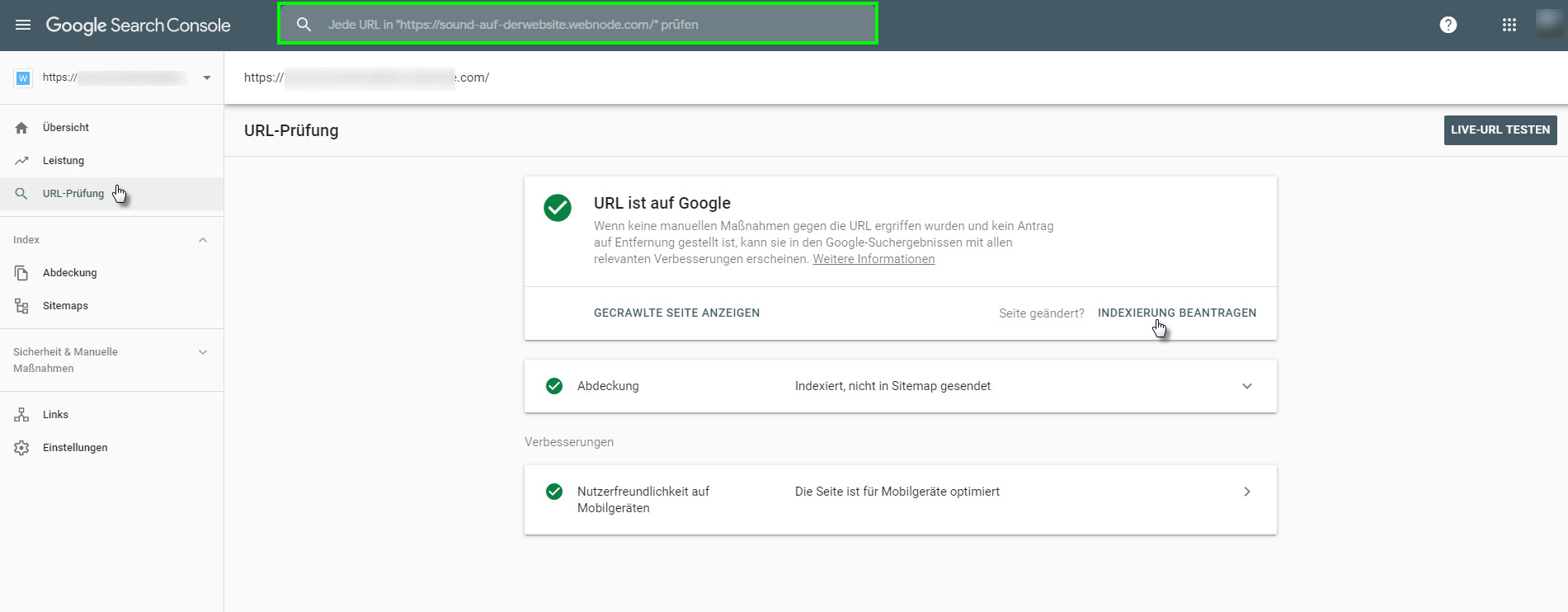1568x612 pixels.
Task: Open the account profile avatar
Action: click(x=1548, y=22)
